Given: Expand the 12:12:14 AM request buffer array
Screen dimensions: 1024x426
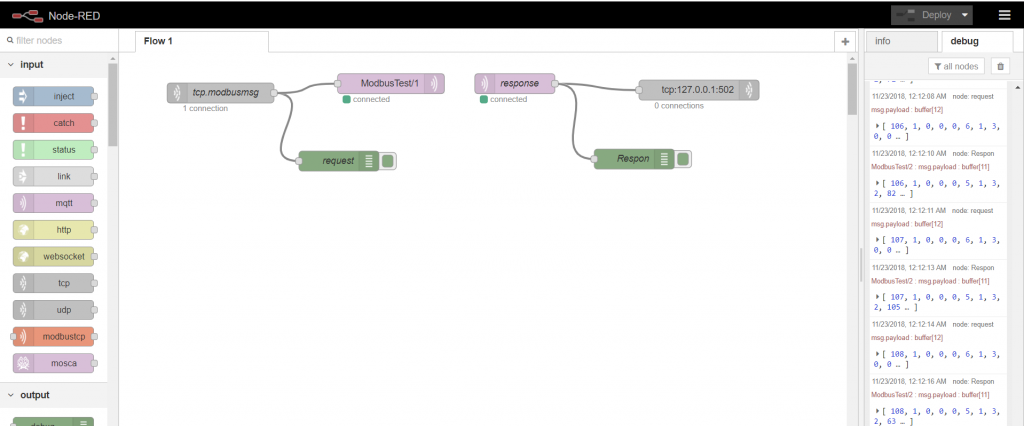Looking at the screenshot, I should pyautogui.click(x=878, y=353).
